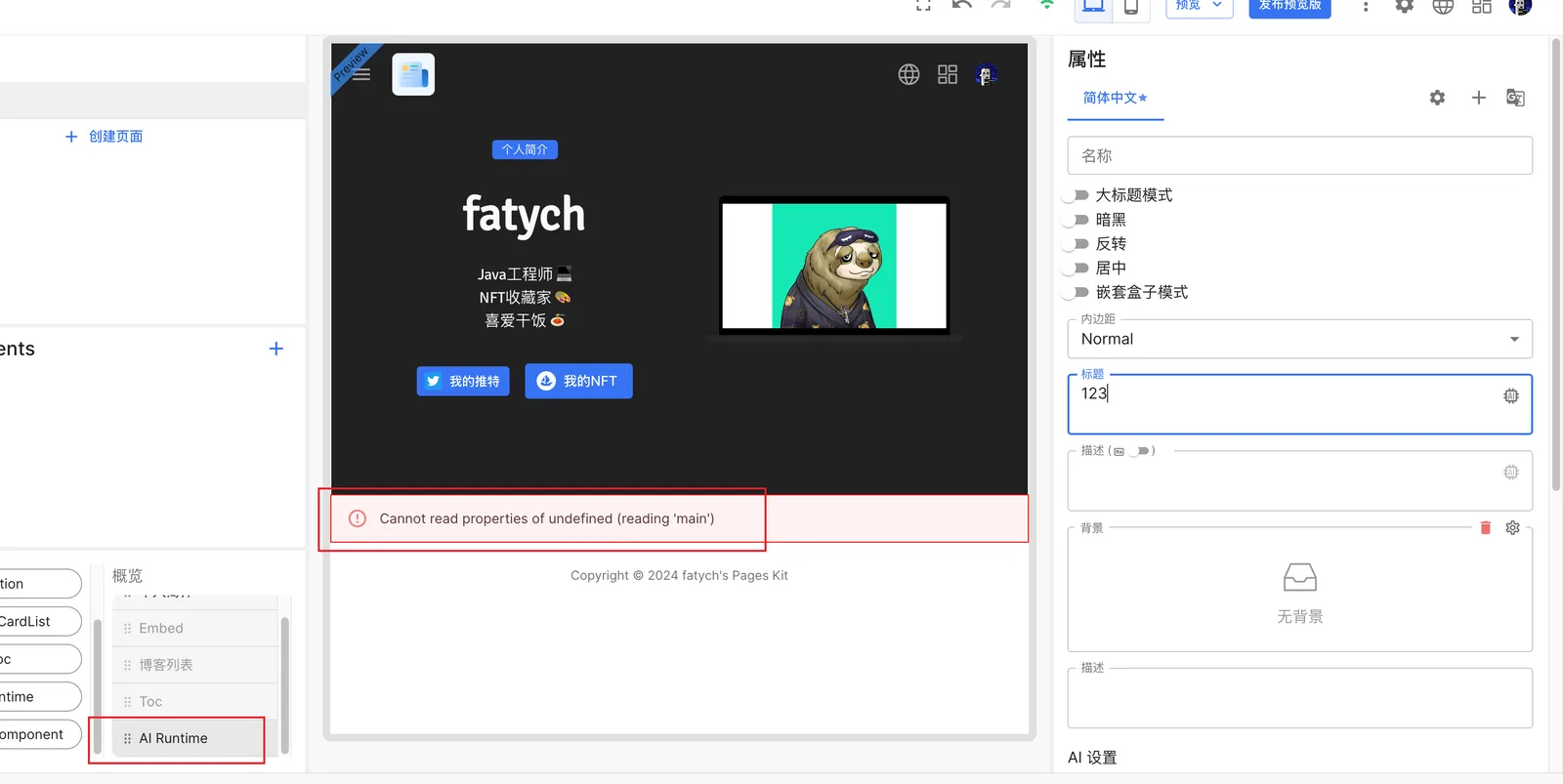Click the translate icon in 属性 panel
The image size is (1563, 784).
click(1515, 98)
